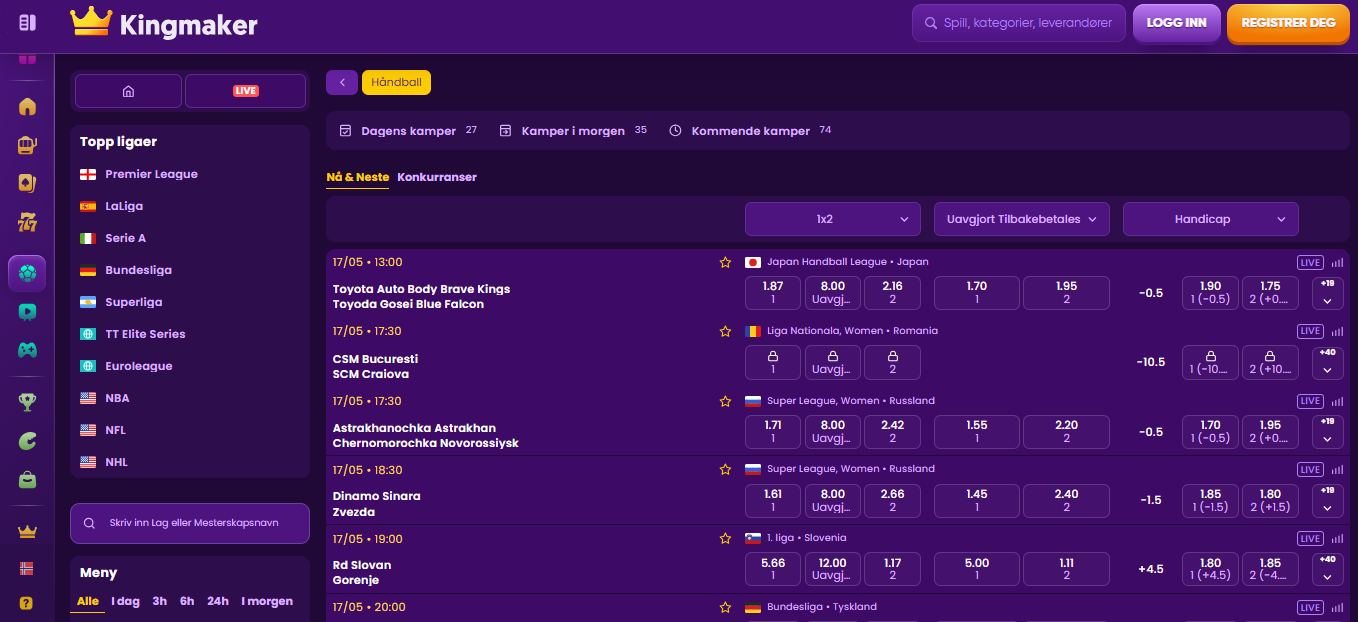Select the I dag time filter
Screen dimensions: 1358x622
tap(125, 601)
